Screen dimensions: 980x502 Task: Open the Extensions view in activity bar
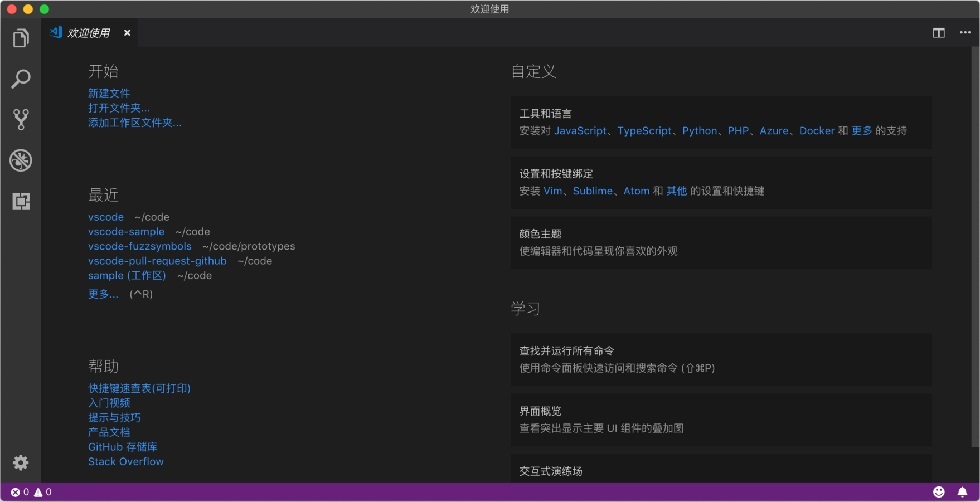click(x=21, y=201)
